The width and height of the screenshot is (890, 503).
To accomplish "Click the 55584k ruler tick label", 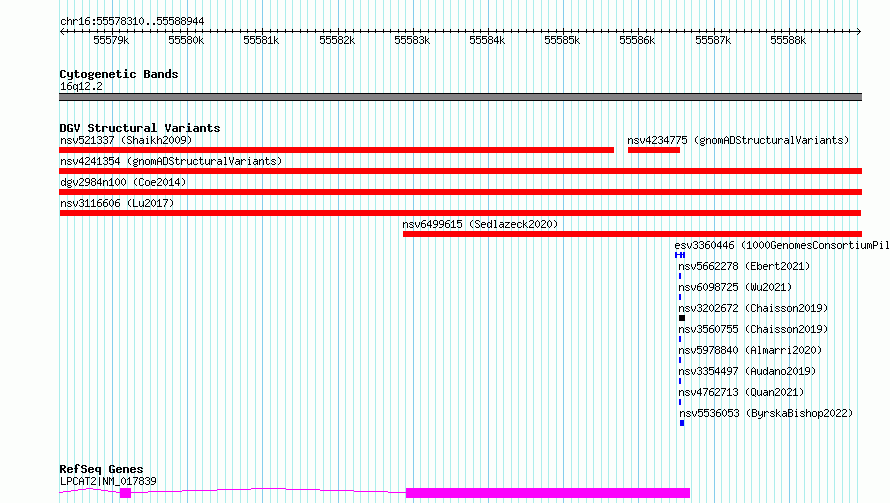I will click(487, 40).
